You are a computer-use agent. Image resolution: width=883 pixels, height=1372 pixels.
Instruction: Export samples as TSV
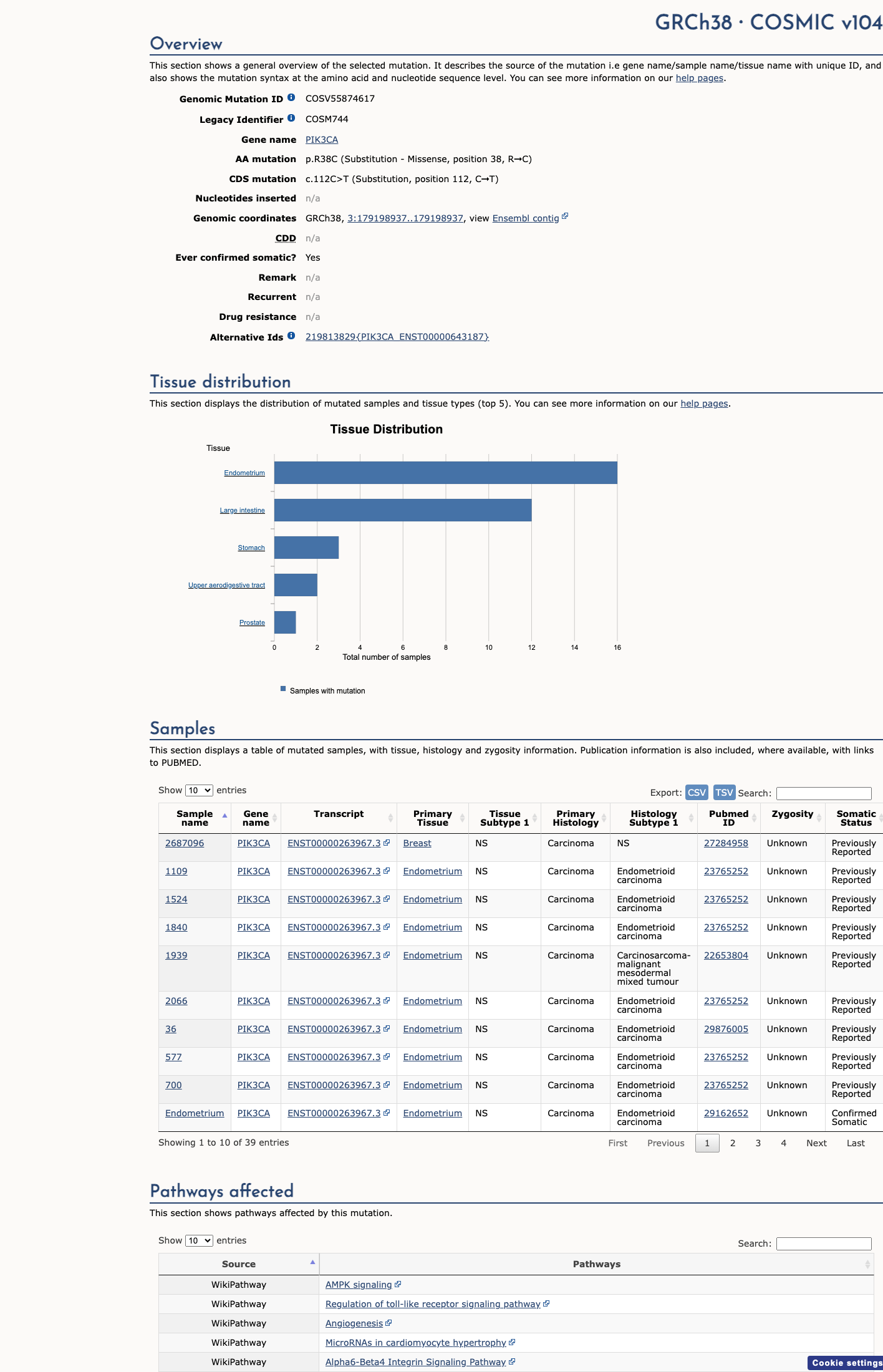pyautogui.click(x=724, y=792)
